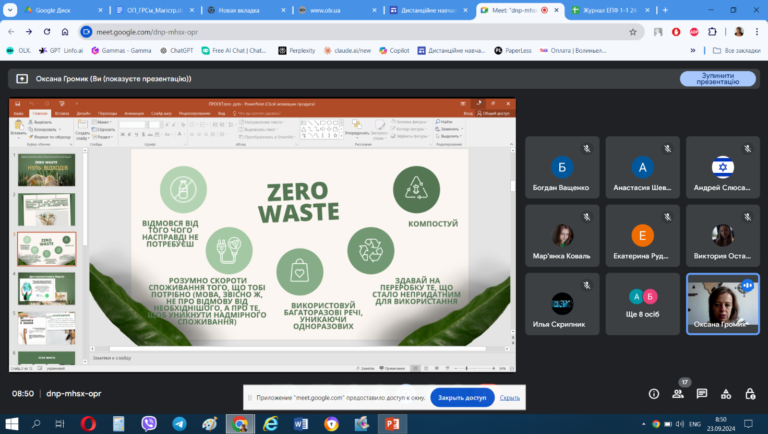Screen dimensions: 768x434
Task: Open the in-call chat panel
Action: (702, 394)
